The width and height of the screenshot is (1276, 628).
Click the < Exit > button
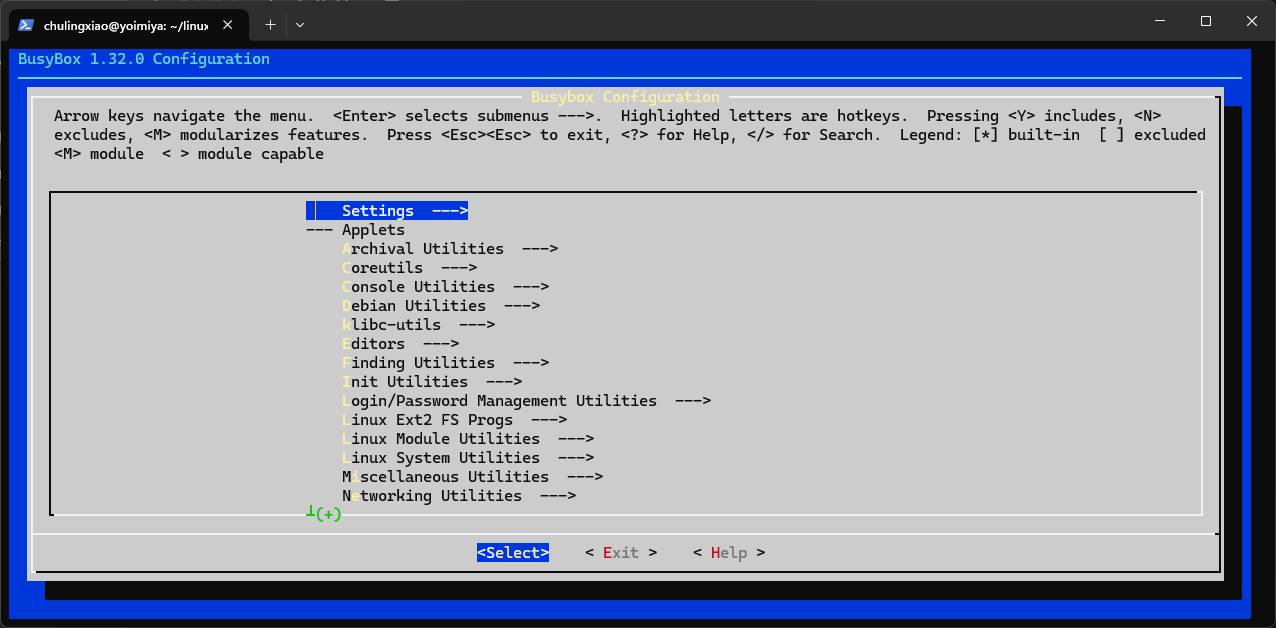[x=621, y=552]
